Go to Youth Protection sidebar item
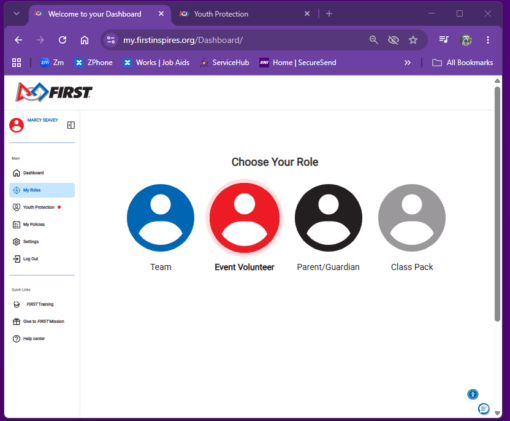 (42, 207)
